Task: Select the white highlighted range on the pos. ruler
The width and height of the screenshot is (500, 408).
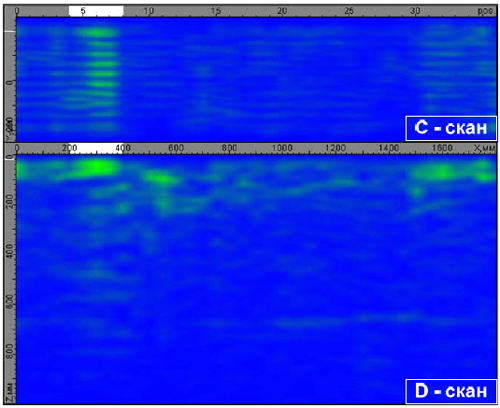Action: (x=96, y=11)
